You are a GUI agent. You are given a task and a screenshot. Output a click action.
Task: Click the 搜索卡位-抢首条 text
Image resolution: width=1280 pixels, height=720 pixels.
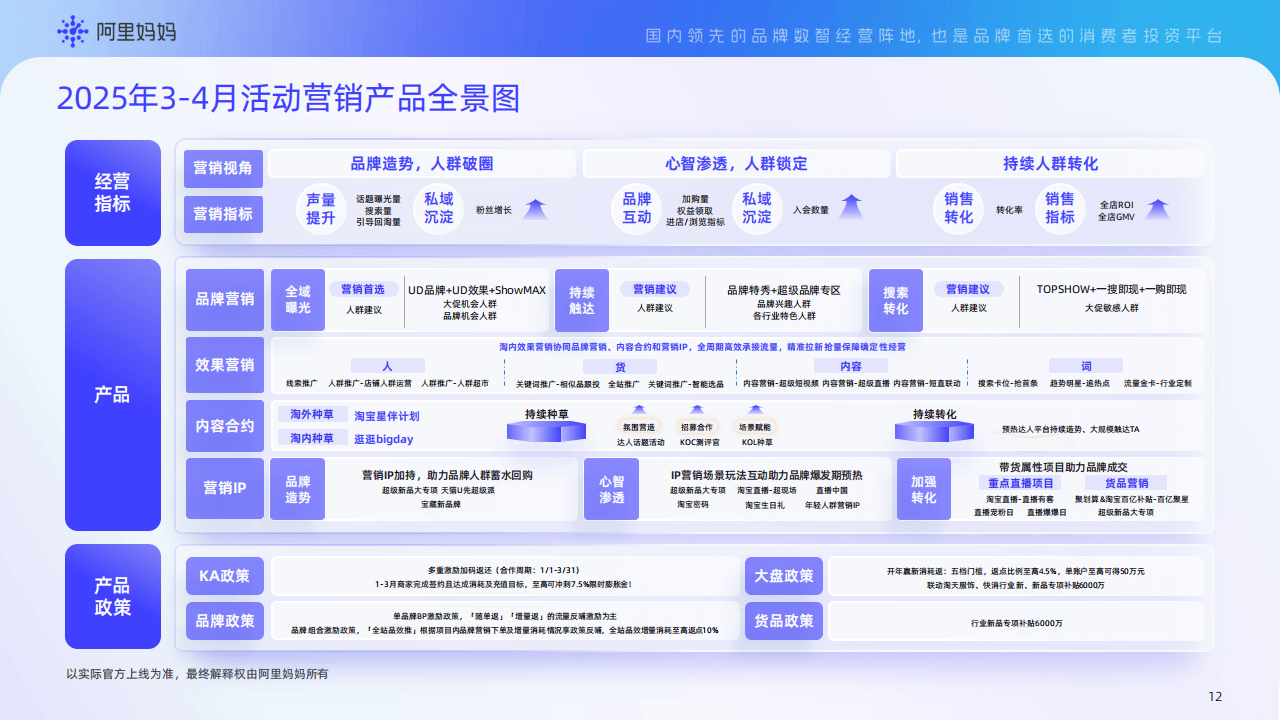click(x=1007, y=384)
